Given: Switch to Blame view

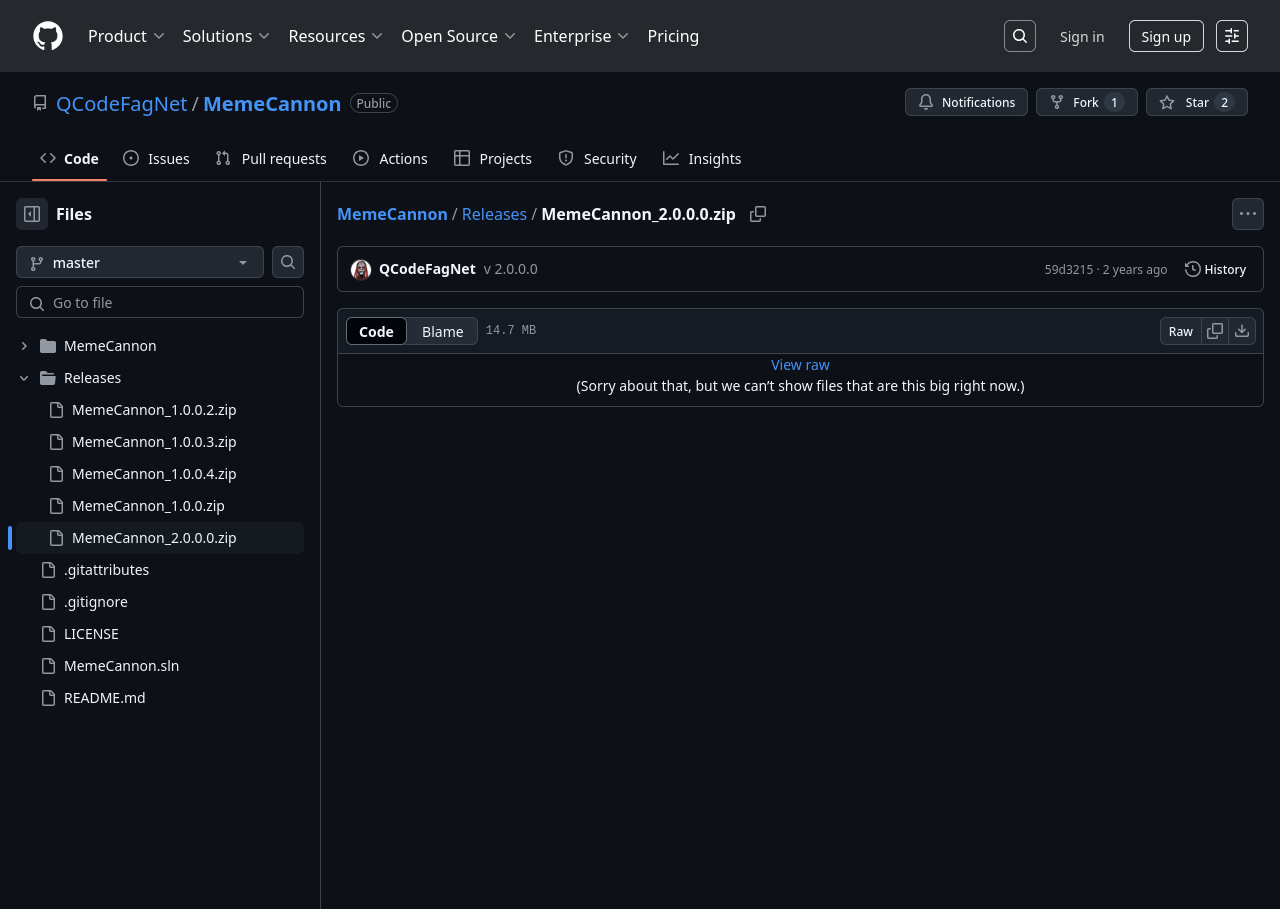Looking at the screenshot, I should point(442,331).
